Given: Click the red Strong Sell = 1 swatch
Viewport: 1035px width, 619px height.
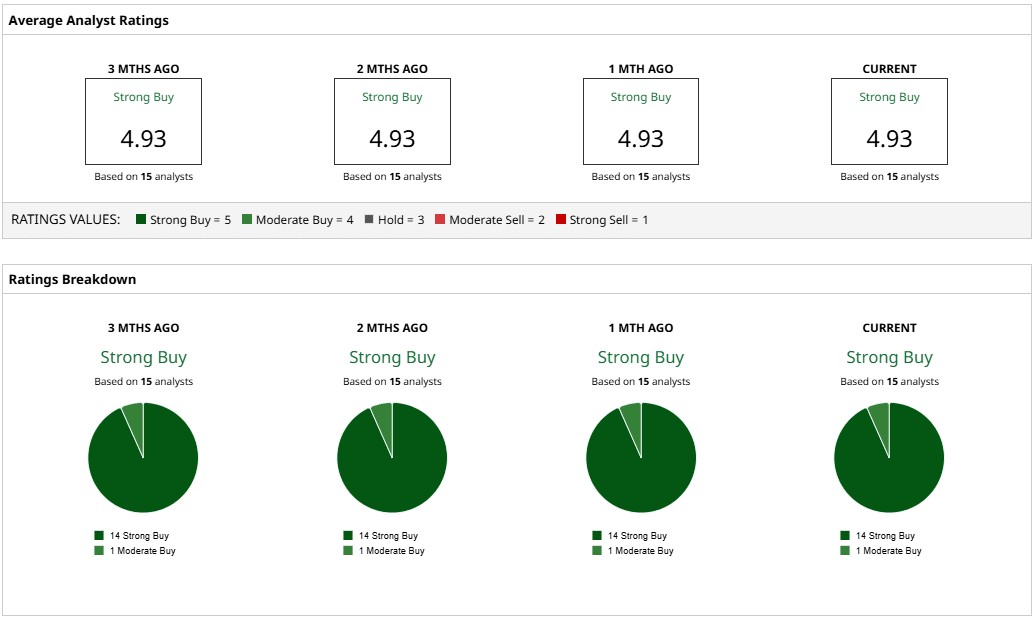Looking at the screenshot, I should click(561, 219).
